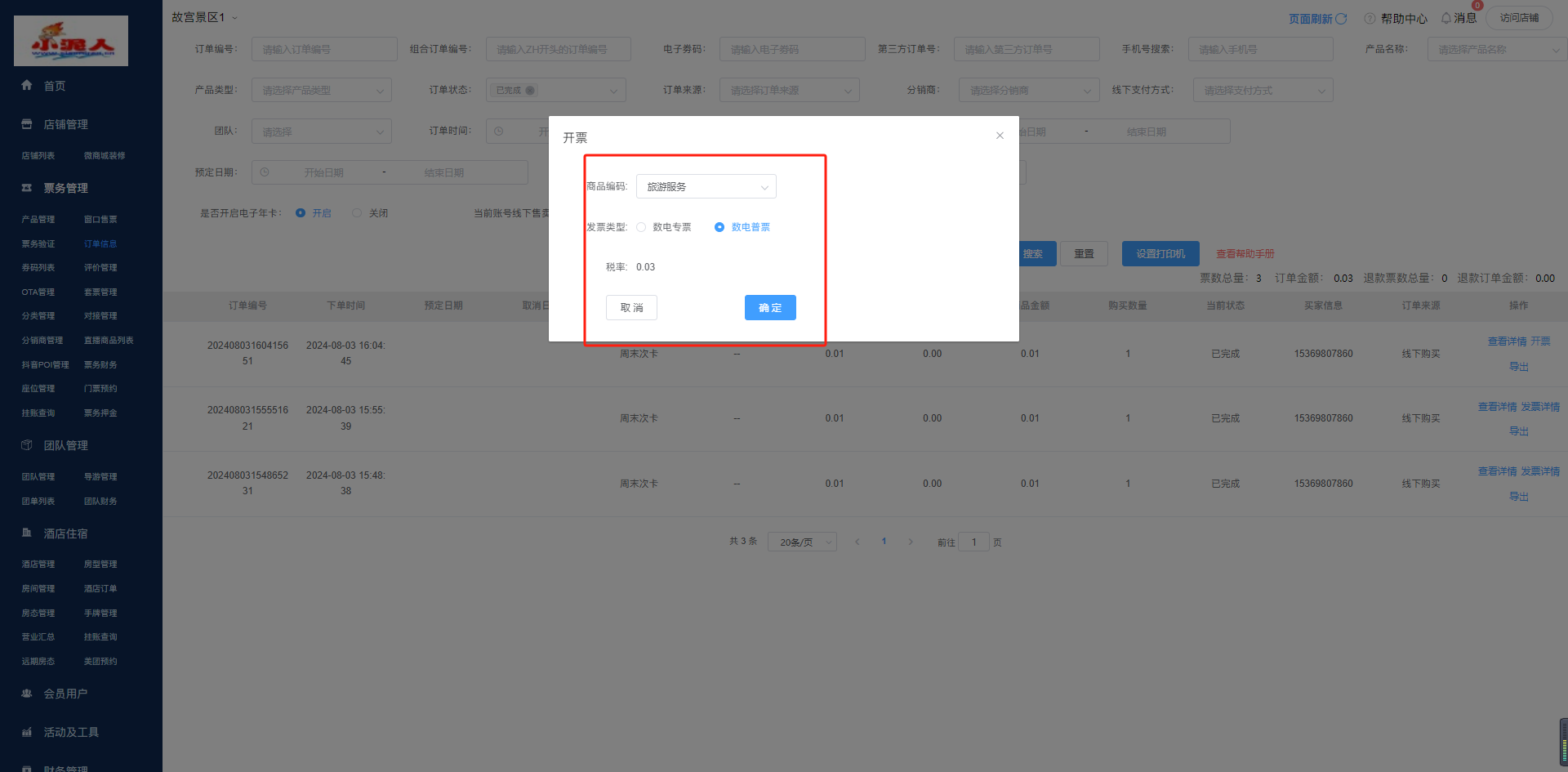Viewport: 1568px width, 772px height.
Task: Click the hotel accommodation icon
Action: [x=27, y=533]
